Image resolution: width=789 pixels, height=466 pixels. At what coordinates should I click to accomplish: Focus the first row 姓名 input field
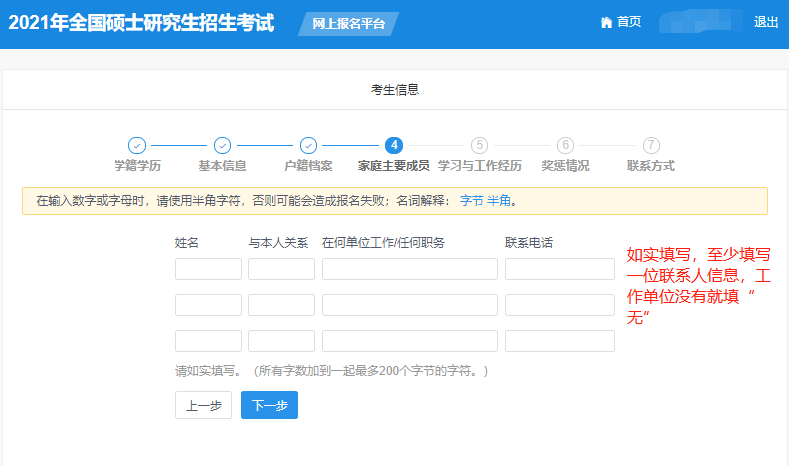208,269
